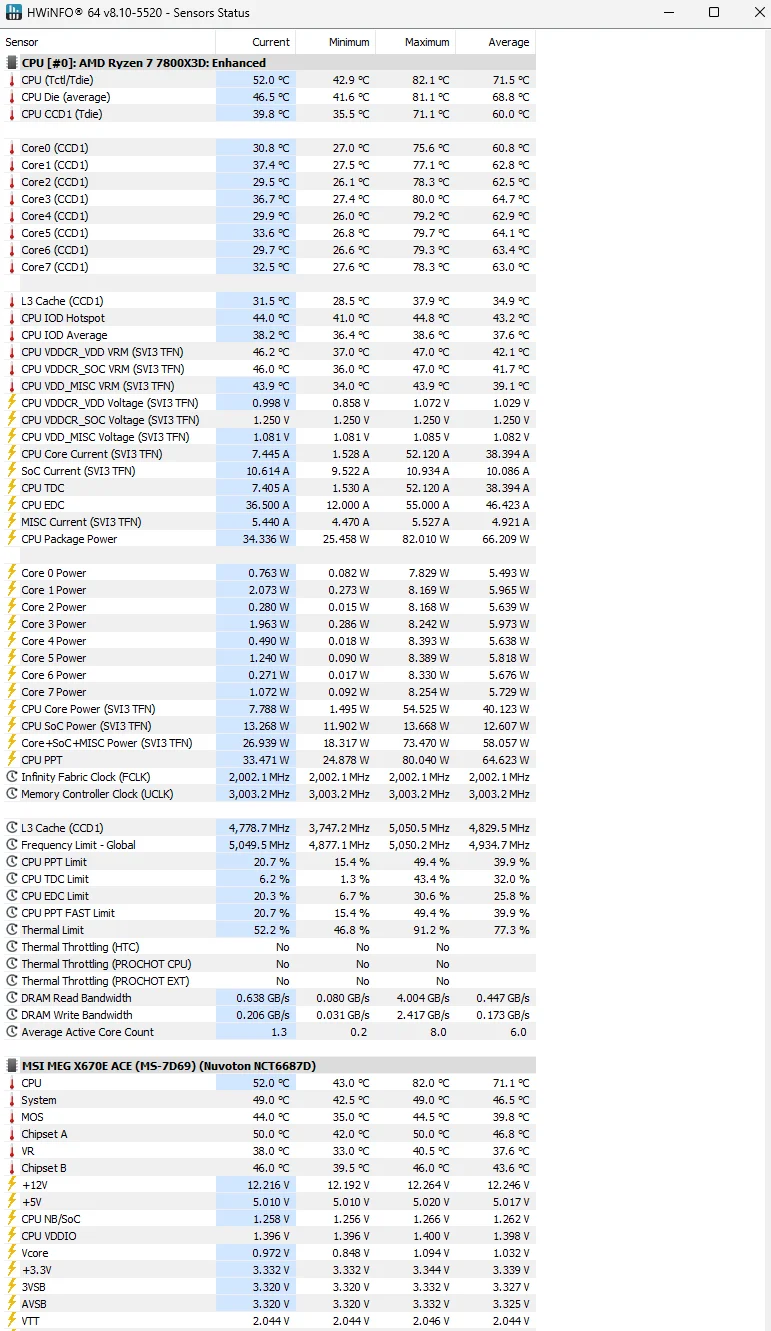Click the circular icon beside Thermal Throttling (HTC)

(x=12, y=947)
